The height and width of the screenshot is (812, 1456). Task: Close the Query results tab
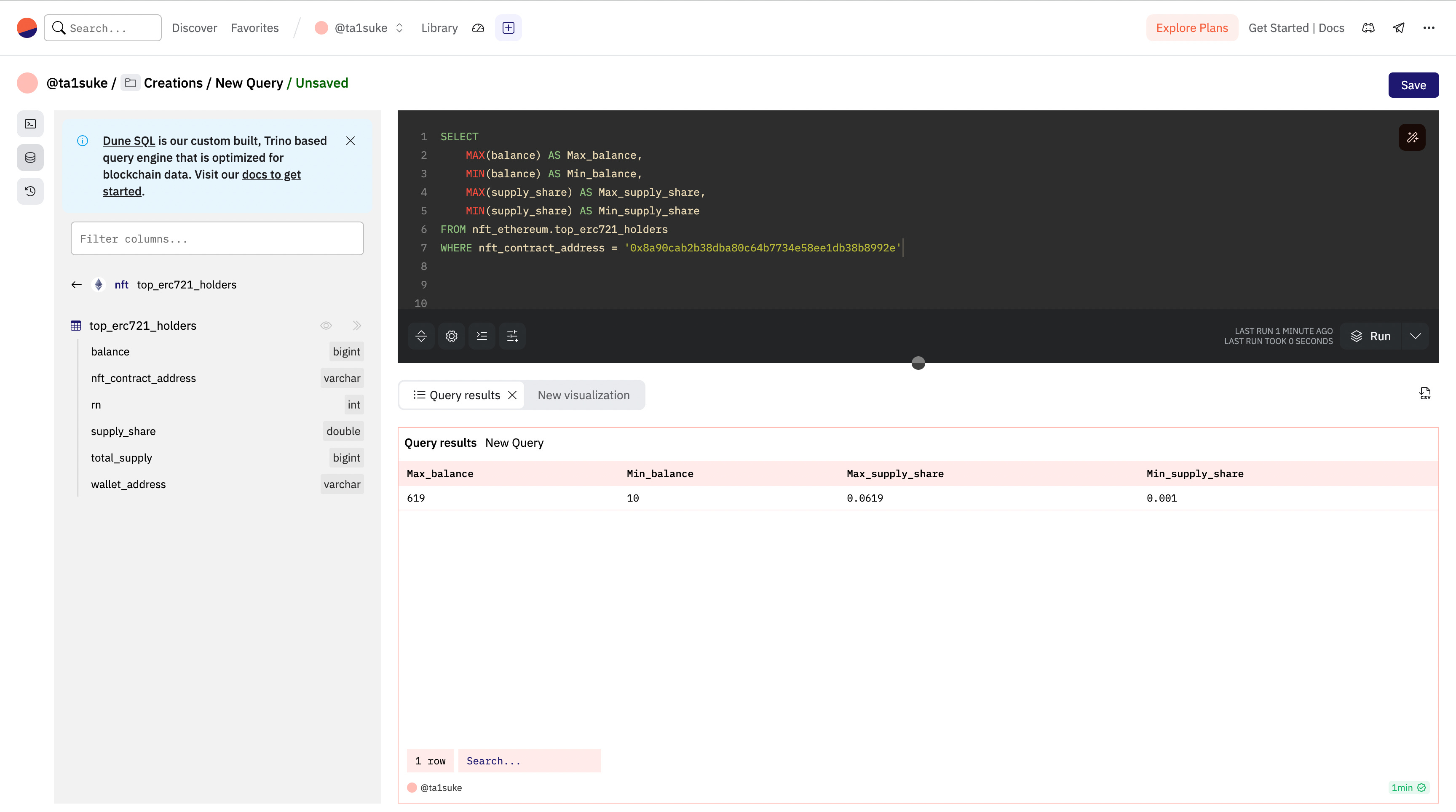[512, 395]
